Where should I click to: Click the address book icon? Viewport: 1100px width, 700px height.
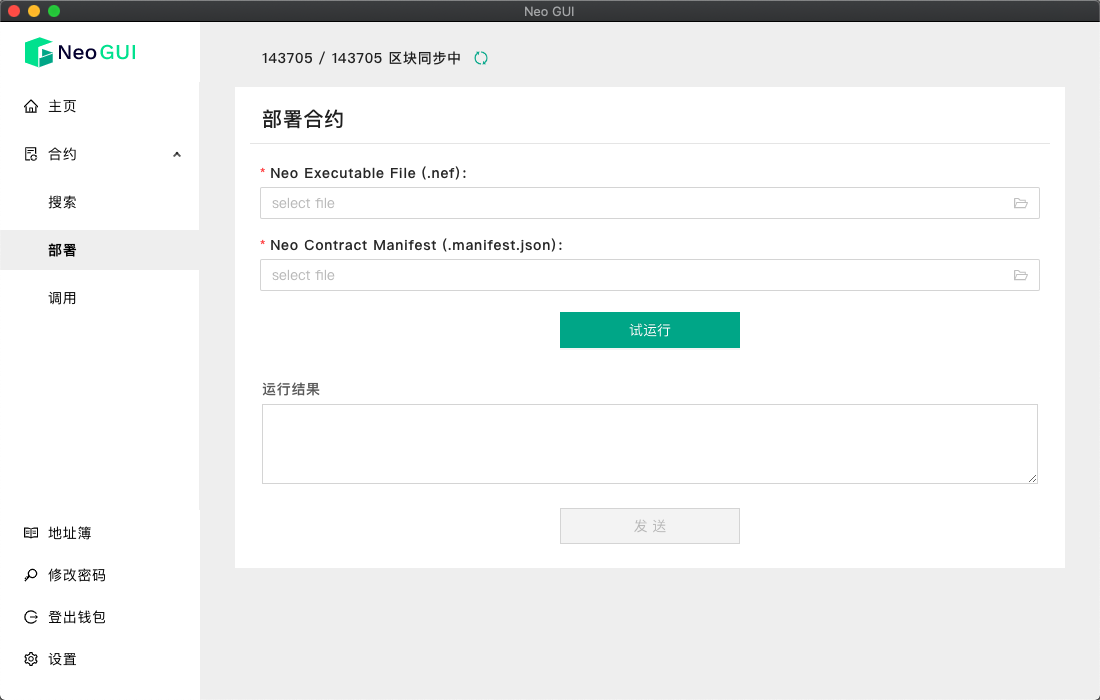31,533
